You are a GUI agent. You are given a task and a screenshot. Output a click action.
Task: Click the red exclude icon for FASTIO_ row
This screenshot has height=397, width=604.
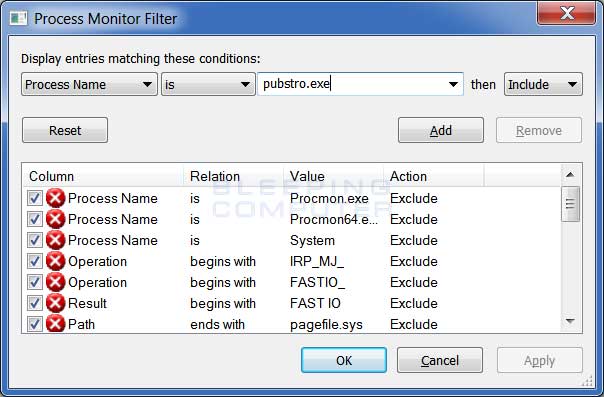55,282
